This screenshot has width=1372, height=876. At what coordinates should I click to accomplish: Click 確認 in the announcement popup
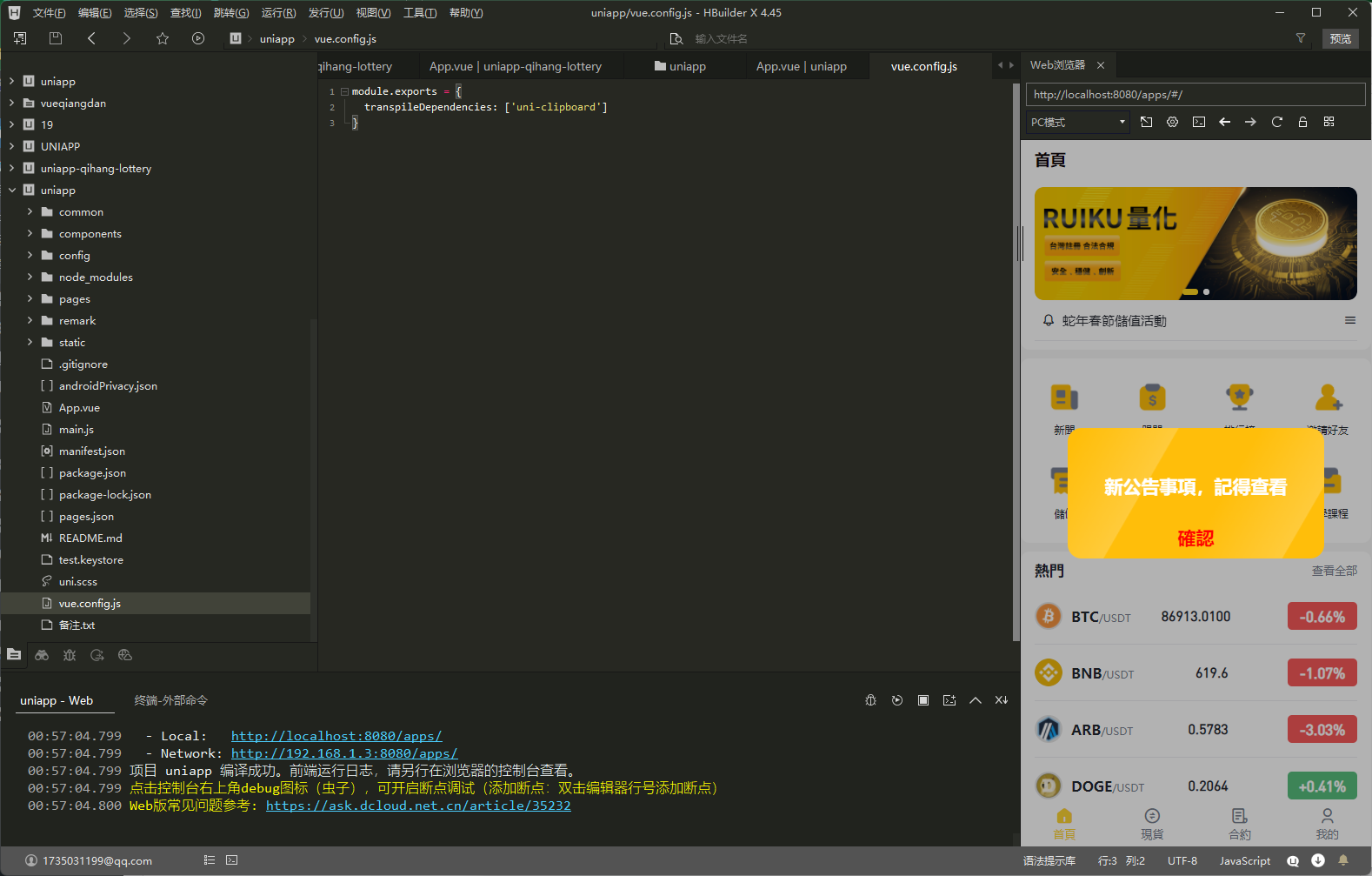click(1196, 538)
